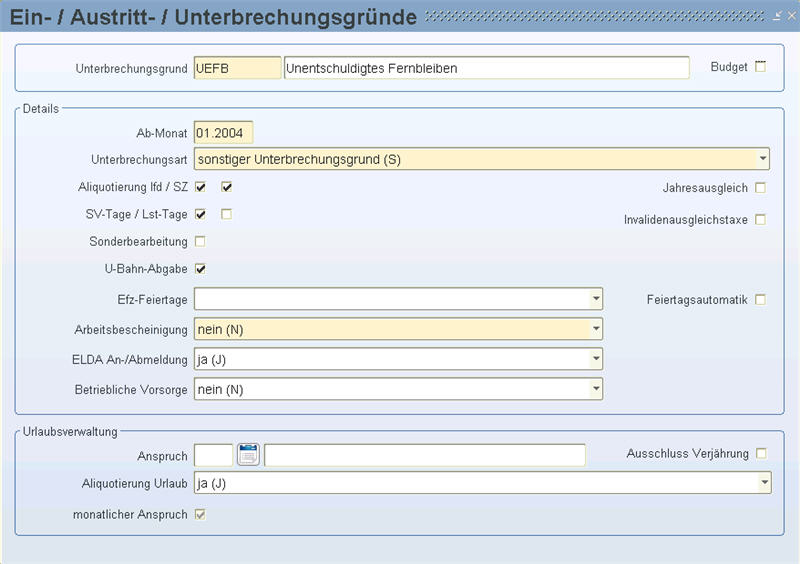Click the Unterbrechungsgrund code field UEFB
800x564 pixels.
pos(237,68)
